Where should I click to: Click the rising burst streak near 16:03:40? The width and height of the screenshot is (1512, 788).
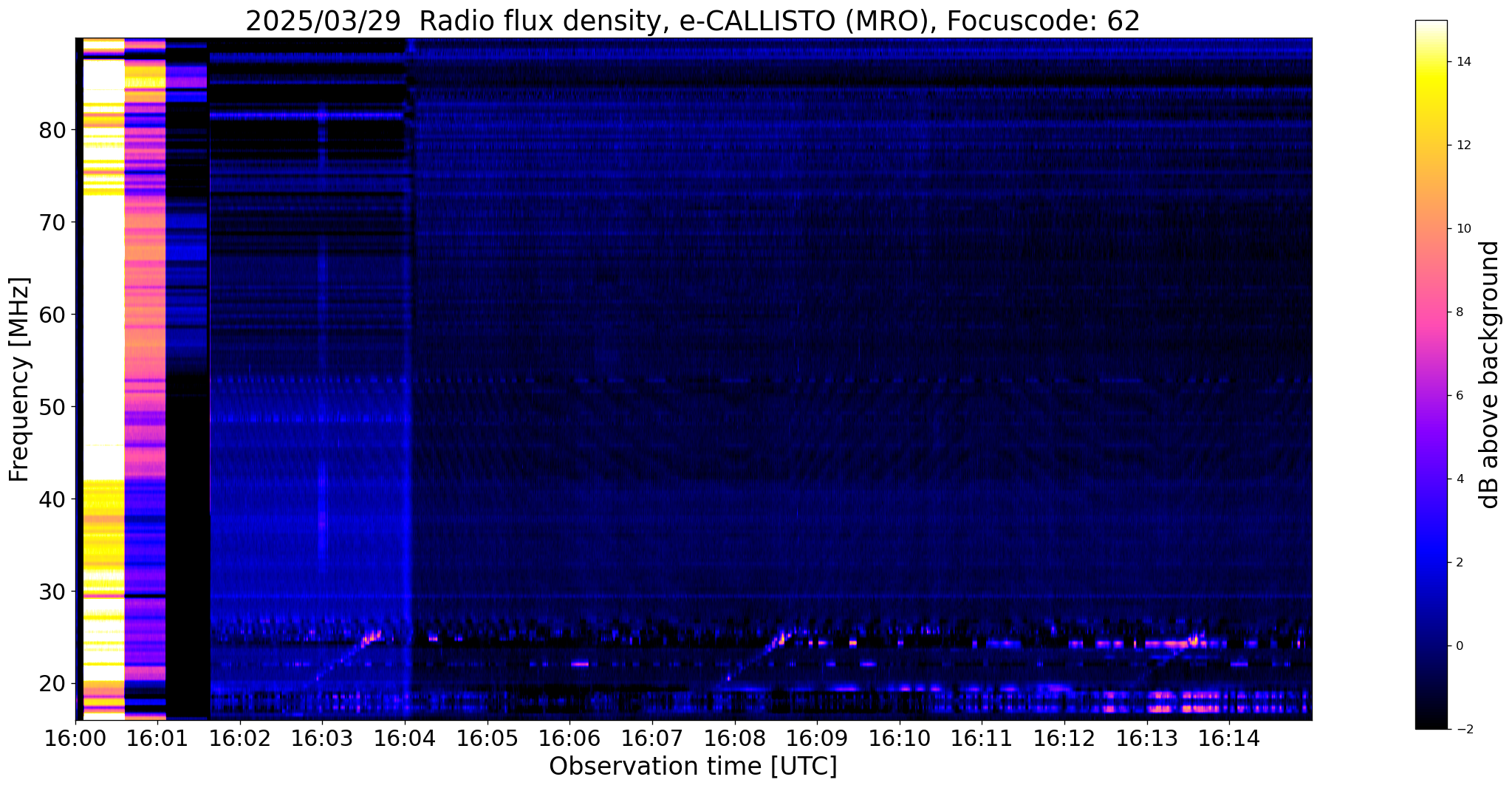pos(369,638)
